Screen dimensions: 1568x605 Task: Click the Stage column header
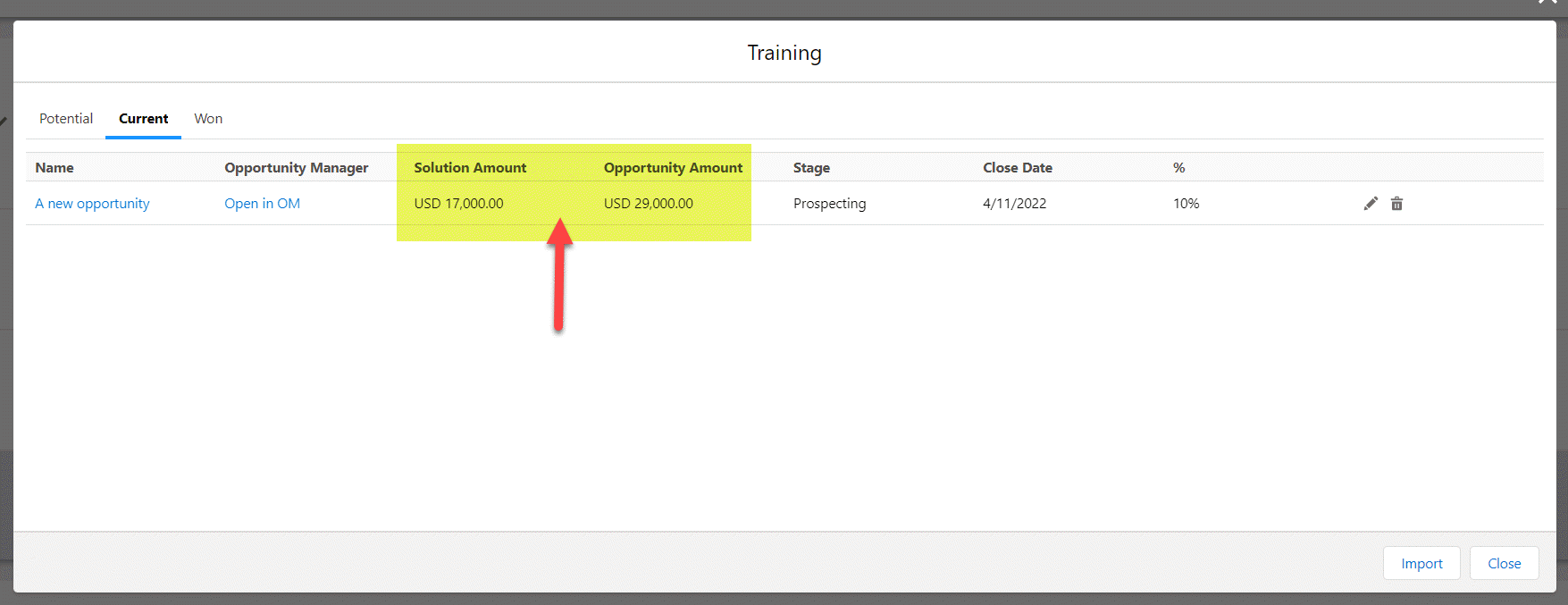coord(811,168)
